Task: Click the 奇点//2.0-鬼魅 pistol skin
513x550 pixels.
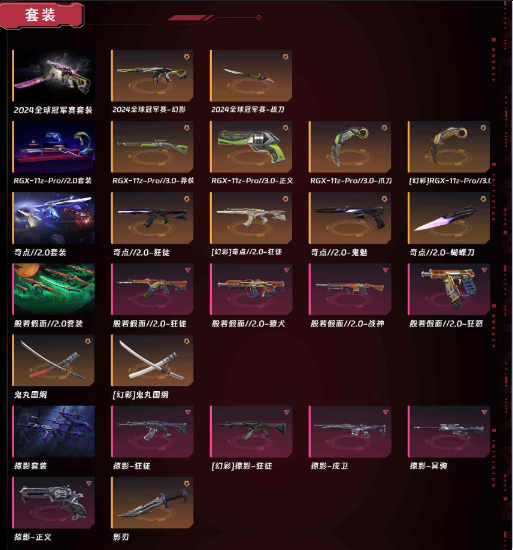Action: pyautogui.click(x=350, y=218)
